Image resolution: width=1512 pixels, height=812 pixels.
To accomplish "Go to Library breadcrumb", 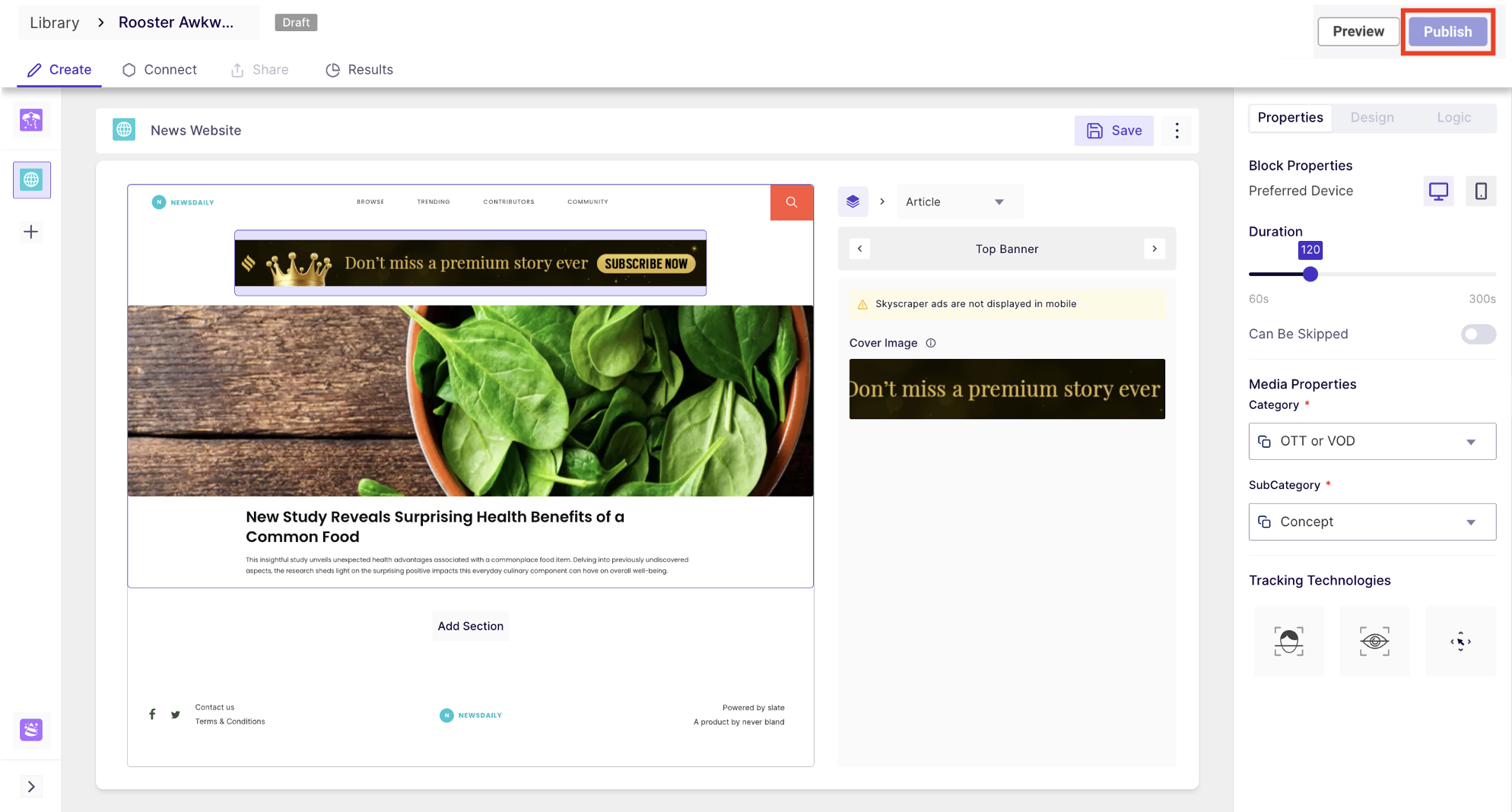I will coord(55,23).
